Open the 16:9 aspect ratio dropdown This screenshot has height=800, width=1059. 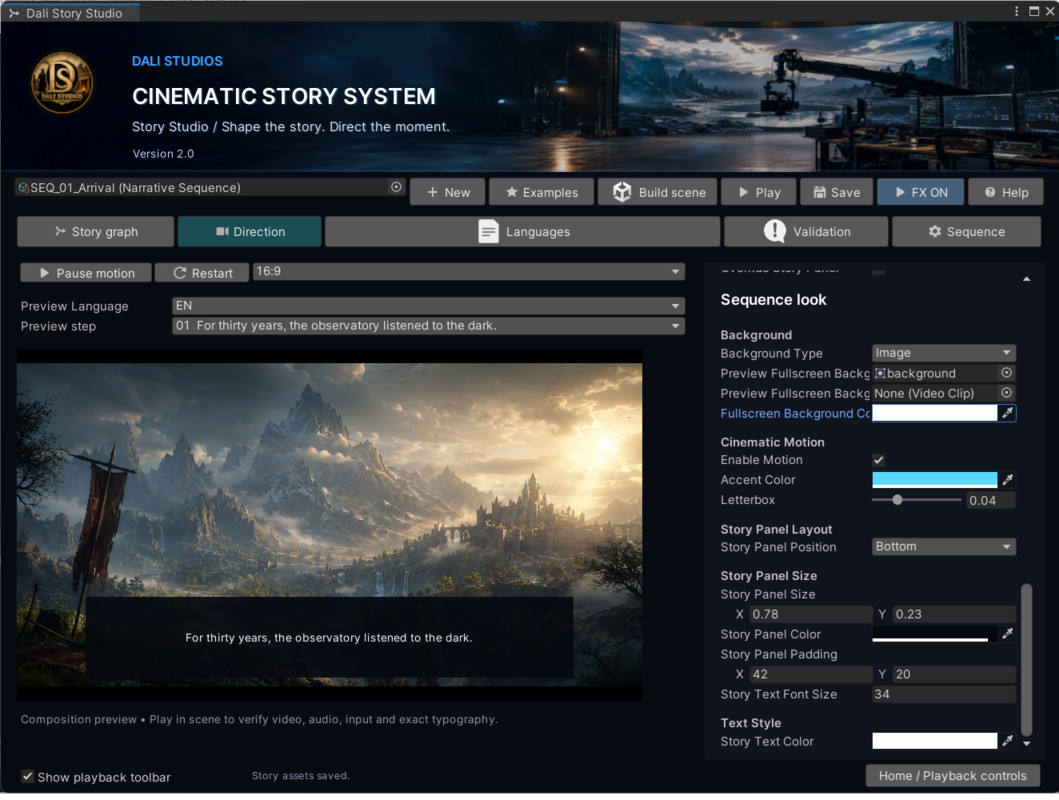469,271
